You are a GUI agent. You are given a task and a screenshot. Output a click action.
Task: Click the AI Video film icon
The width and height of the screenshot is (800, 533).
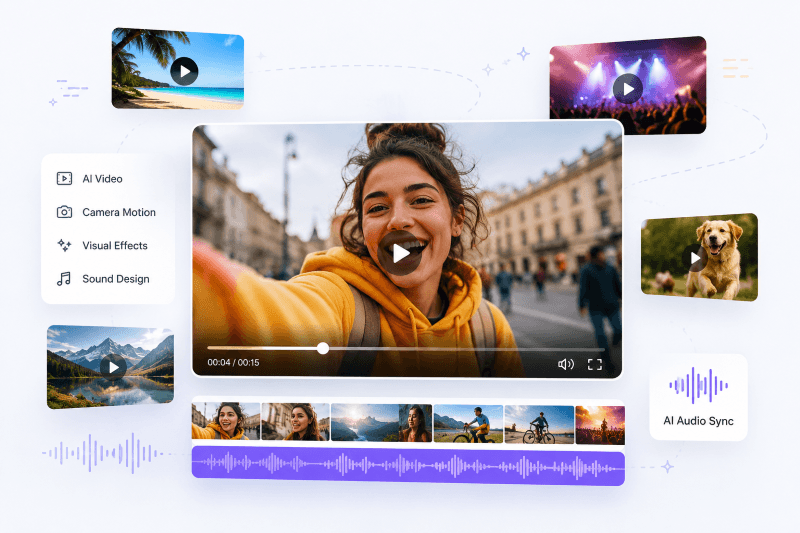pyautogui.click(x=64, y=179)
